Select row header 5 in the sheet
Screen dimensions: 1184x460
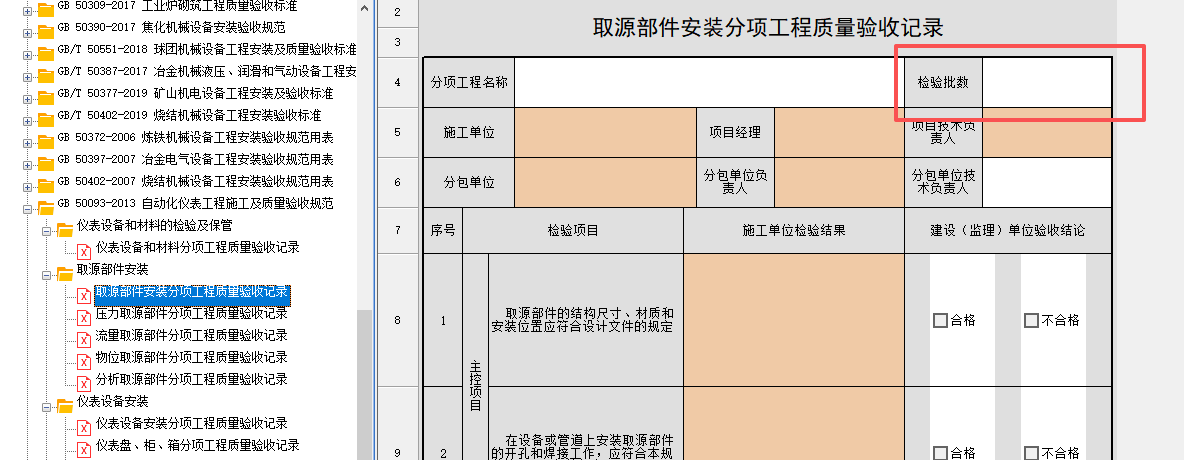(397, 132)
